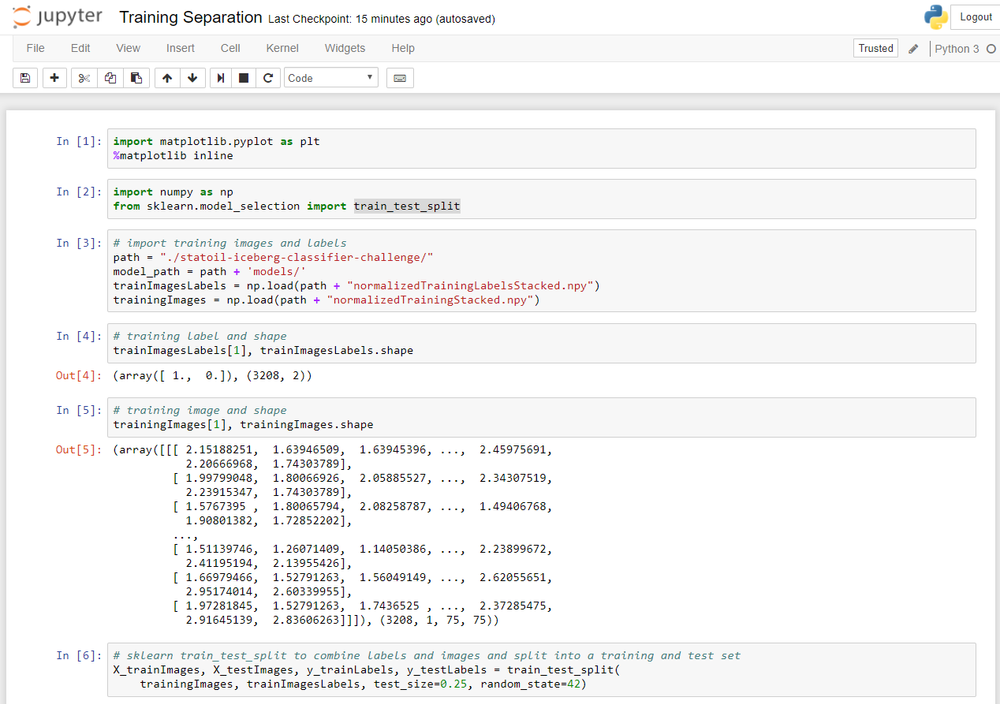
Task: Click "normalizedTrainingStacked.npy" string
Action: click(430, 300)
